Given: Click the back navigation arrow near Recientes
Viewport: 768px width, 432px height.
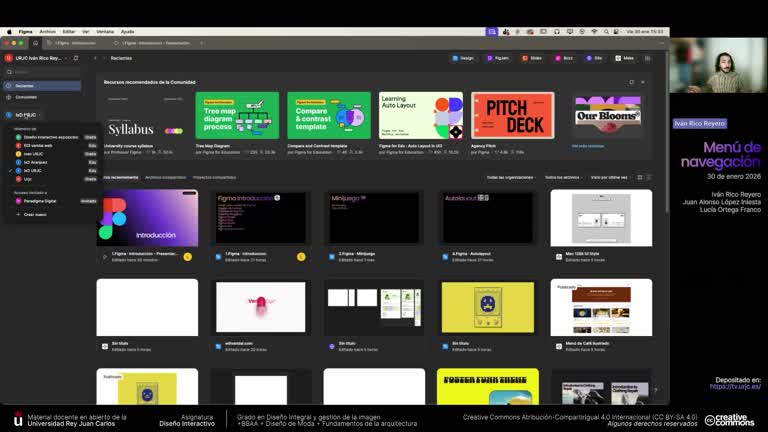Looking at the screenshot, I should [95, 58].
